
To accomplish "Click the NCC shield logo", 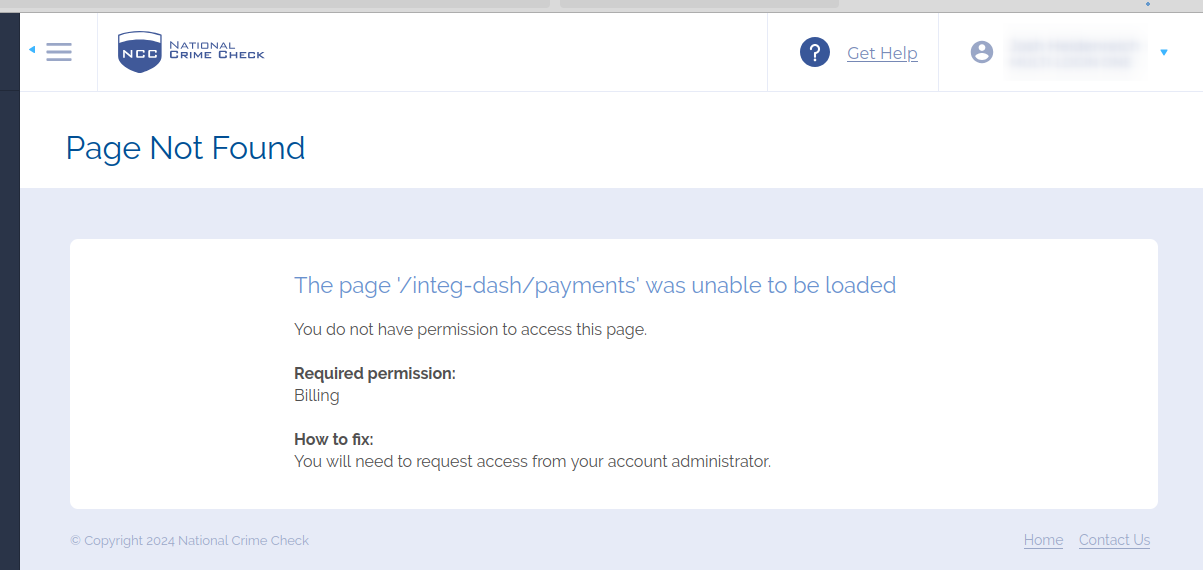I will [139, 52].
